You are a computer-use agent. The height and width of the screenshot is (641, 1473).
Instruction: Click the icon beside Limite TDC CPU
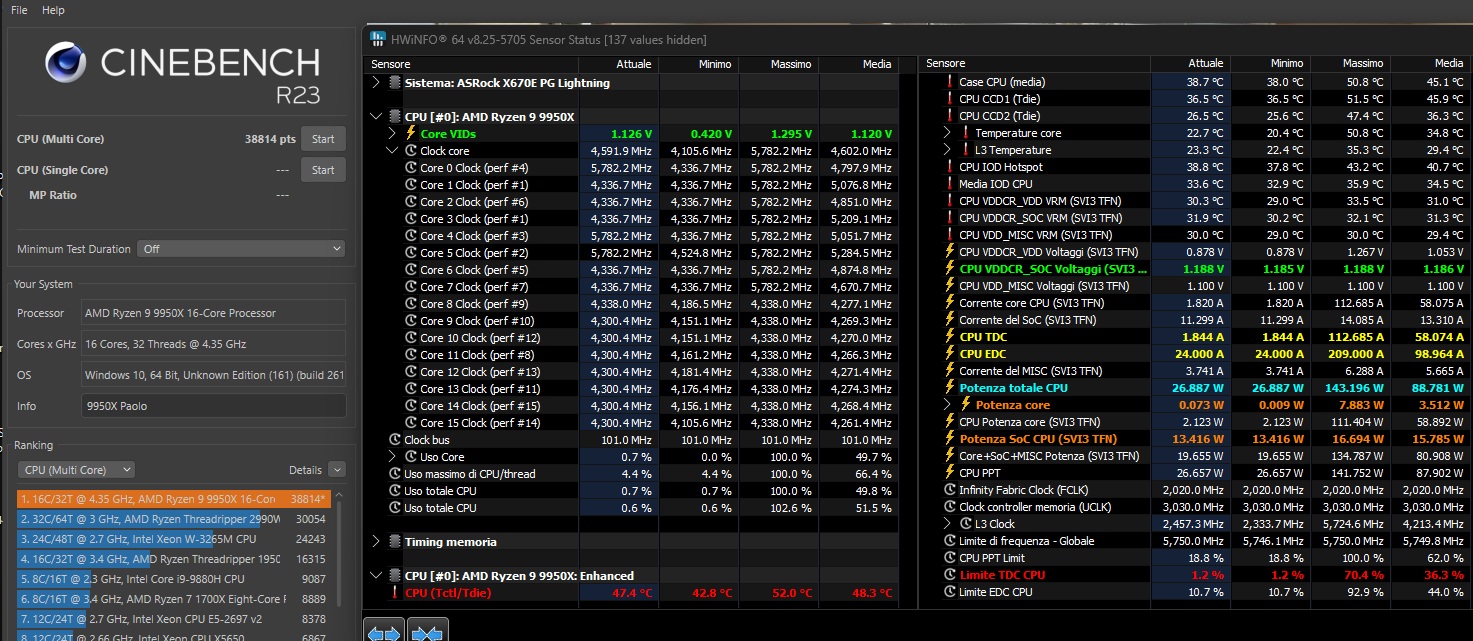pos(950,575)
